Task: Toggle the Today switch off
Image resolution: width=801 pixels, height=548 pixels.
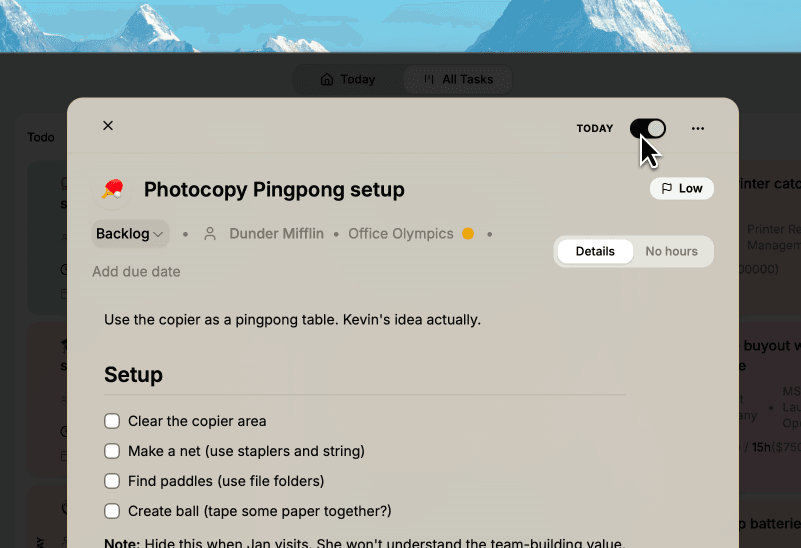Action: (647, 128)
